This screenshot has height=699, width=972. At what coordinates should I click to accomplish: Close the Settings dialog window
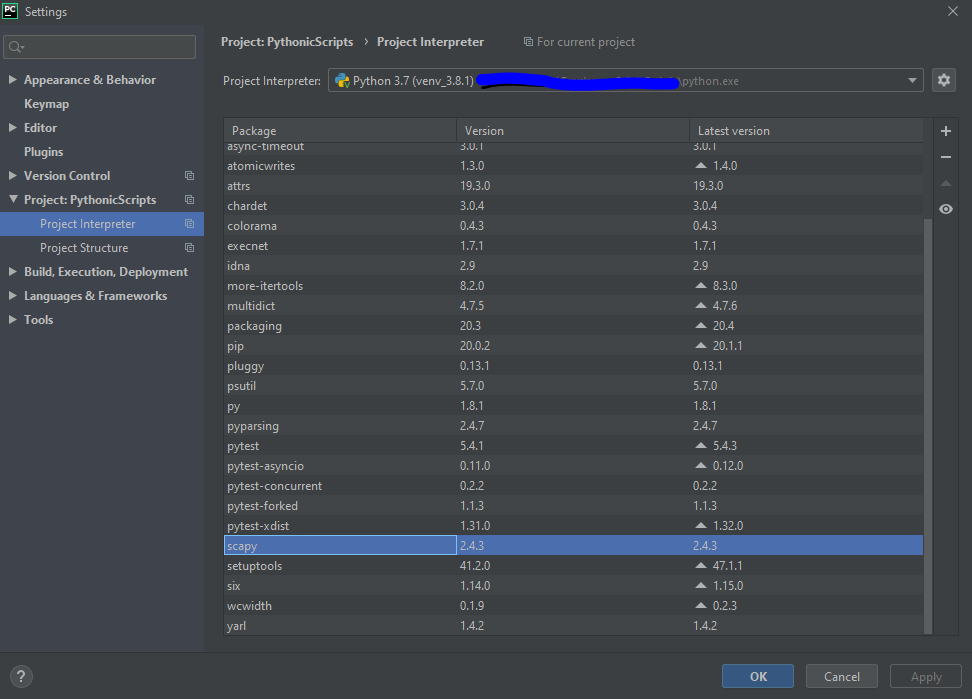pyautogui.click(x=953, y=11)
